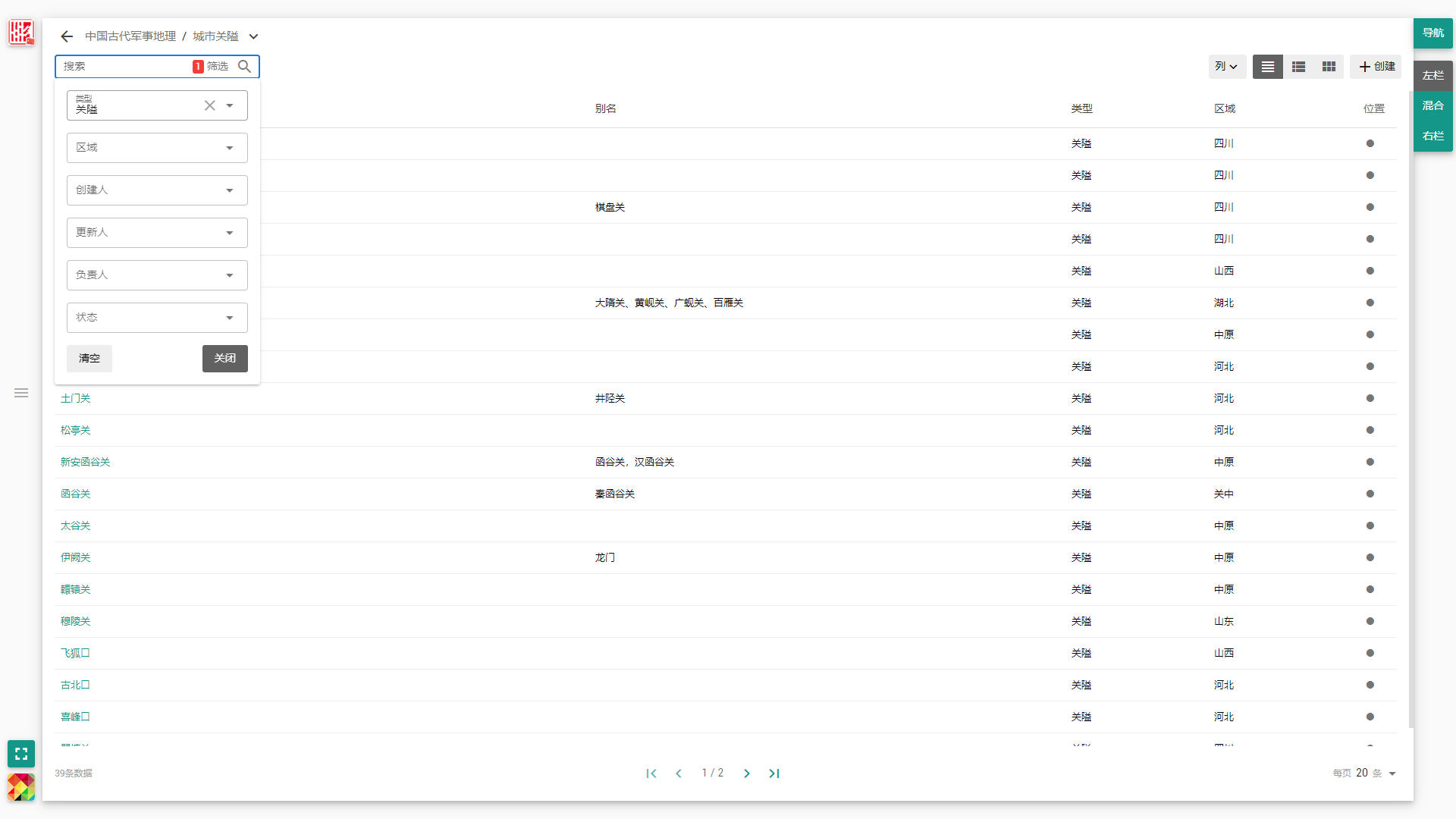Screen dimensions: 1456x819
Task: Jump to last page arrow
Action: pos(774,773)
